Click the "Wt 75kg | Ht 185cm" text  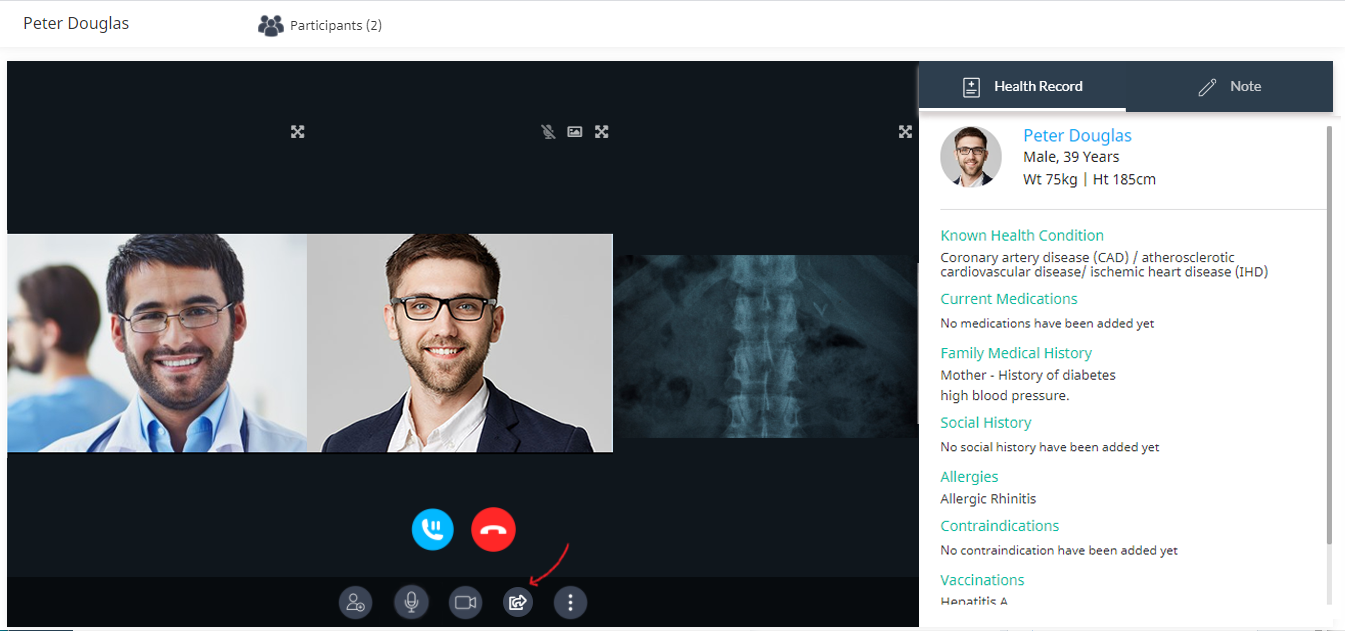click(x=1089, y=180)
